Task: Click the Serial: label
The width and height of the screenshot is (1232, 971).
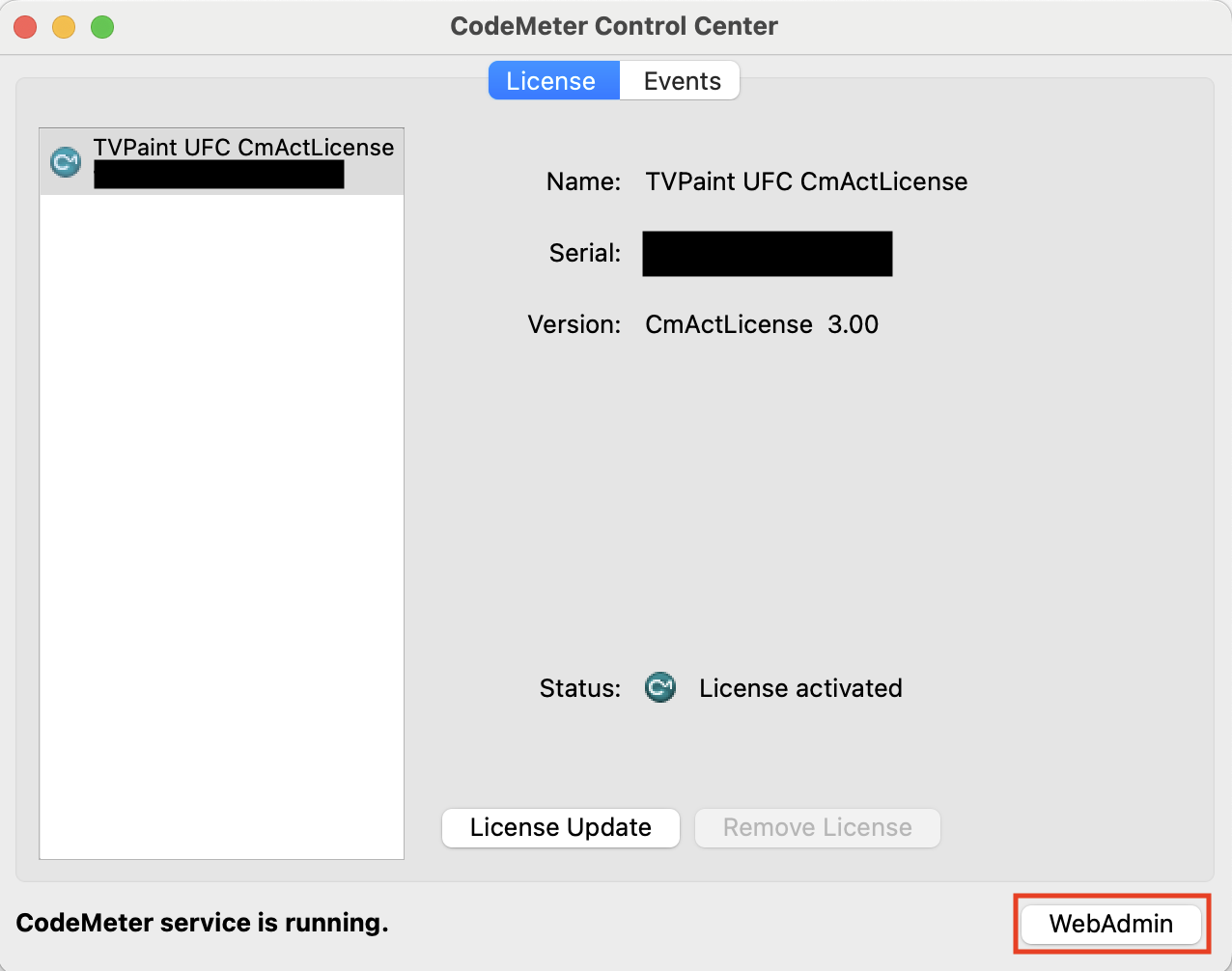Action: coord(585,253)
